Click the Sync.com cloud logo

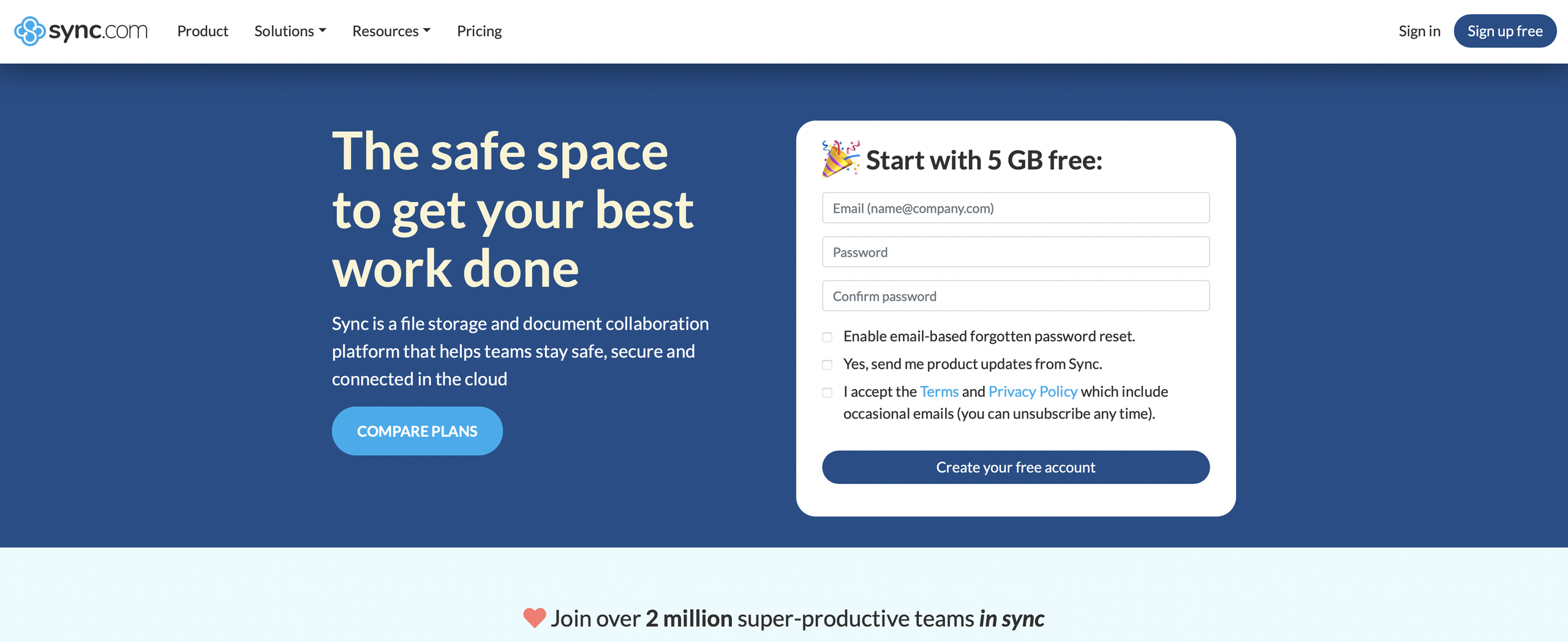(x=81, y=31)
